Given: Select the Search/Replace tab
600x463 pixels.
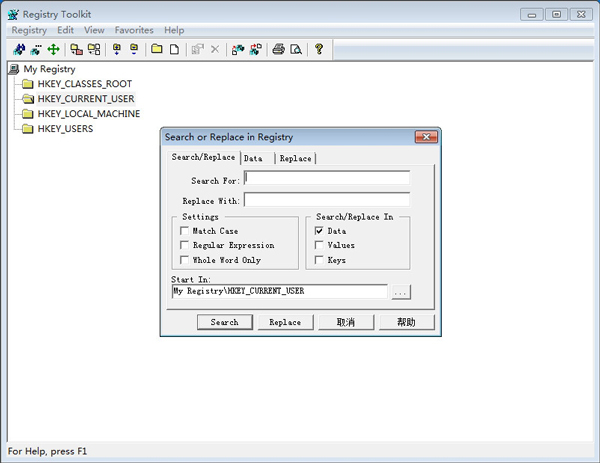Looking at the screenshot, I should [203, 157].
